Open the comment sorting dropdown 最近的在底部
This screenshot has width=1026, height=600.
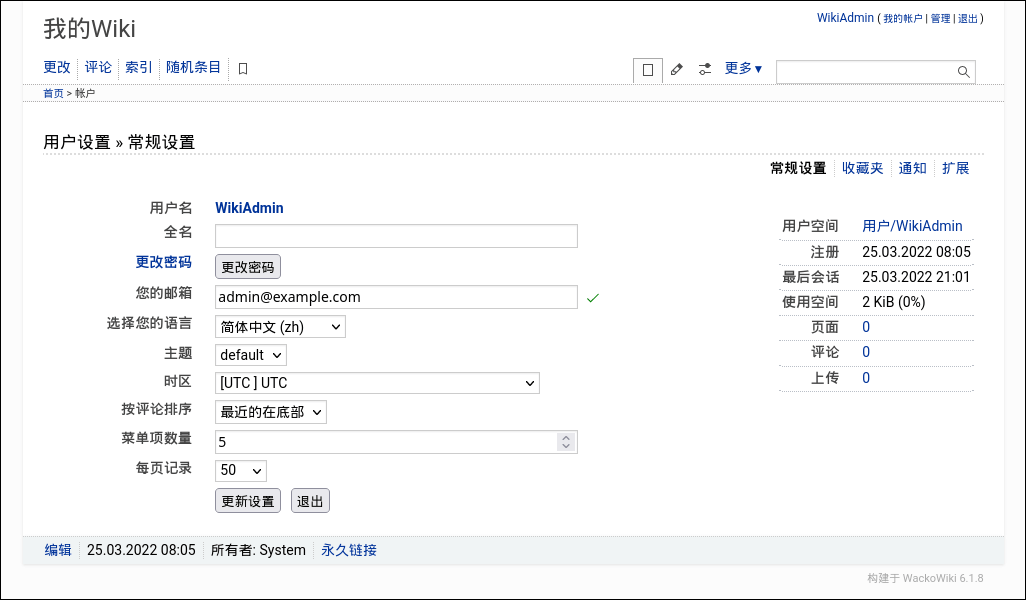click(270, 411)
